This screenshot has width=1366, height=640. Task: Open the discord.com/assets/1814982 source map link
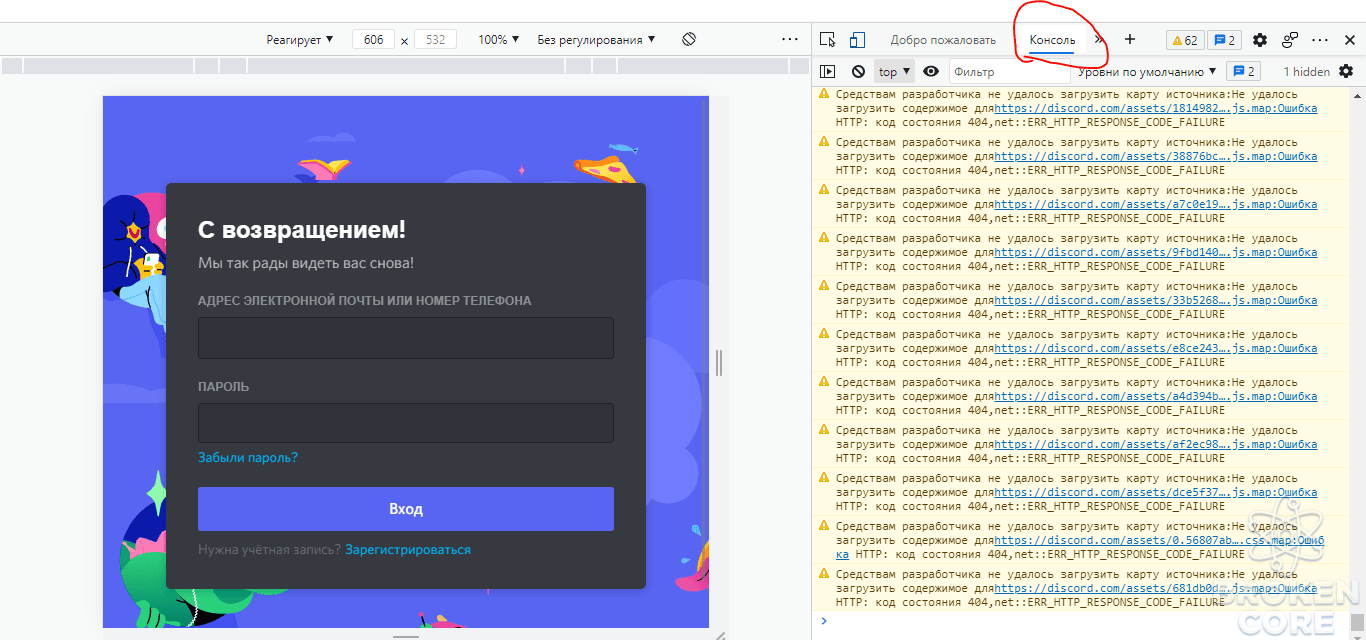pyautogui.click(x=1155, y=108)
